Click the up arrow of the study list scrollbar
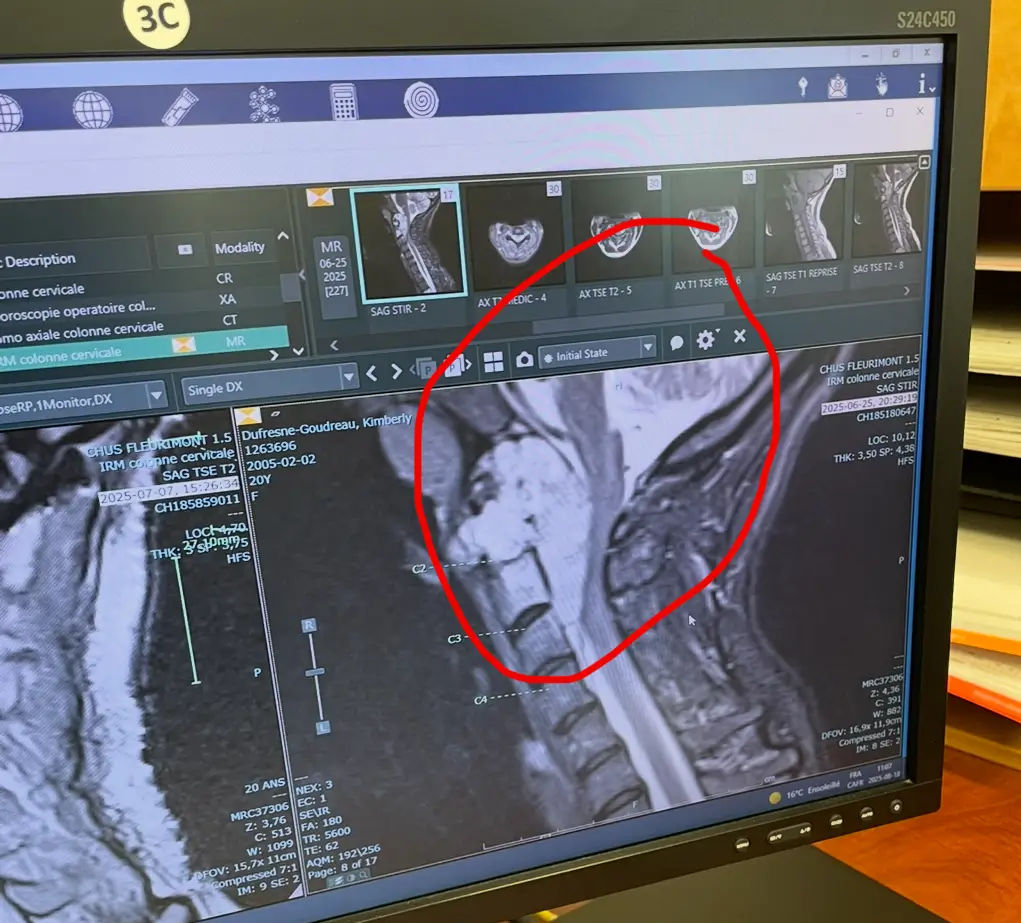This screenshot has height=923, width=1021. [x=283, y=236]
